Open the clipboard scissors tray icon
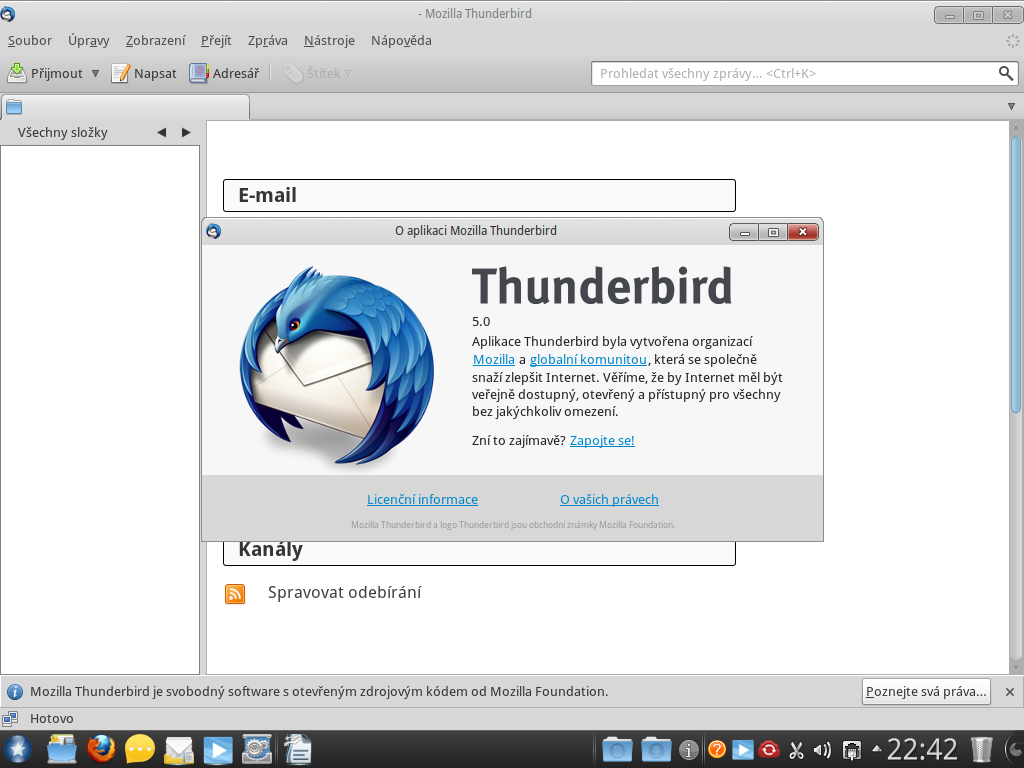The width and height of the screenshot is (1024, 768). coord(796,750)
